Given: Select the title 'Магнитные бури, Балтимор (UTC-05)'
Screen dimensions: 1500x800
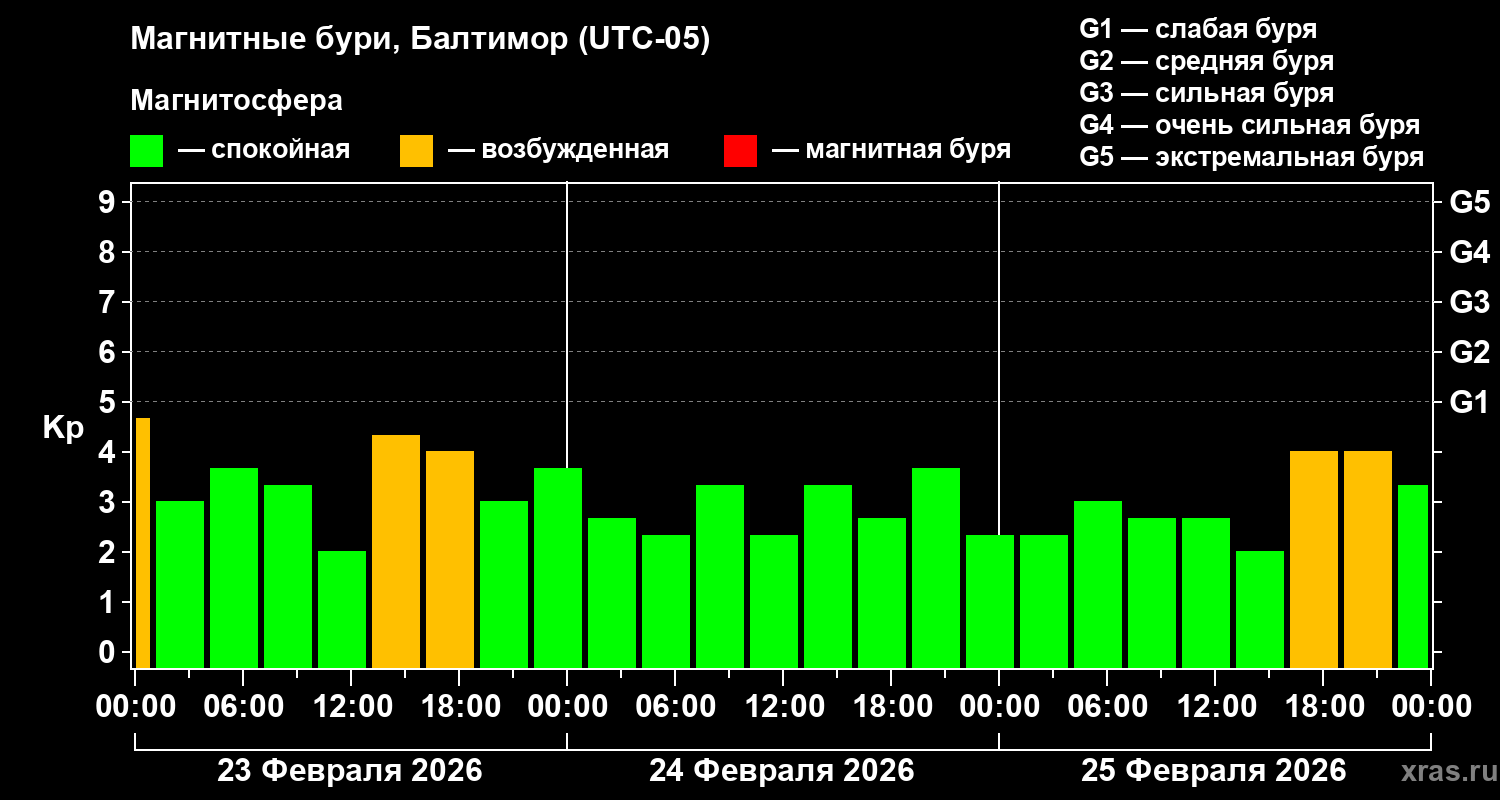Looking at the screenshot, I should point(420,40).
